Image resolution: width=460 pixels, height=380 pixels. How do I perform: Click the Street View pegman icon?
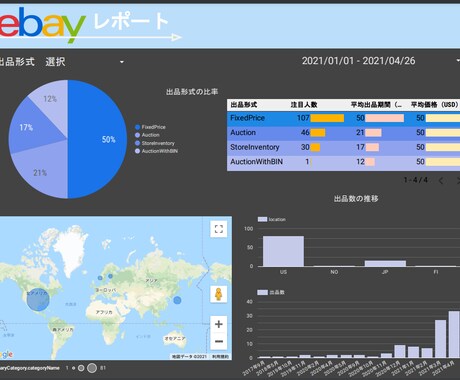pos(219,294)
